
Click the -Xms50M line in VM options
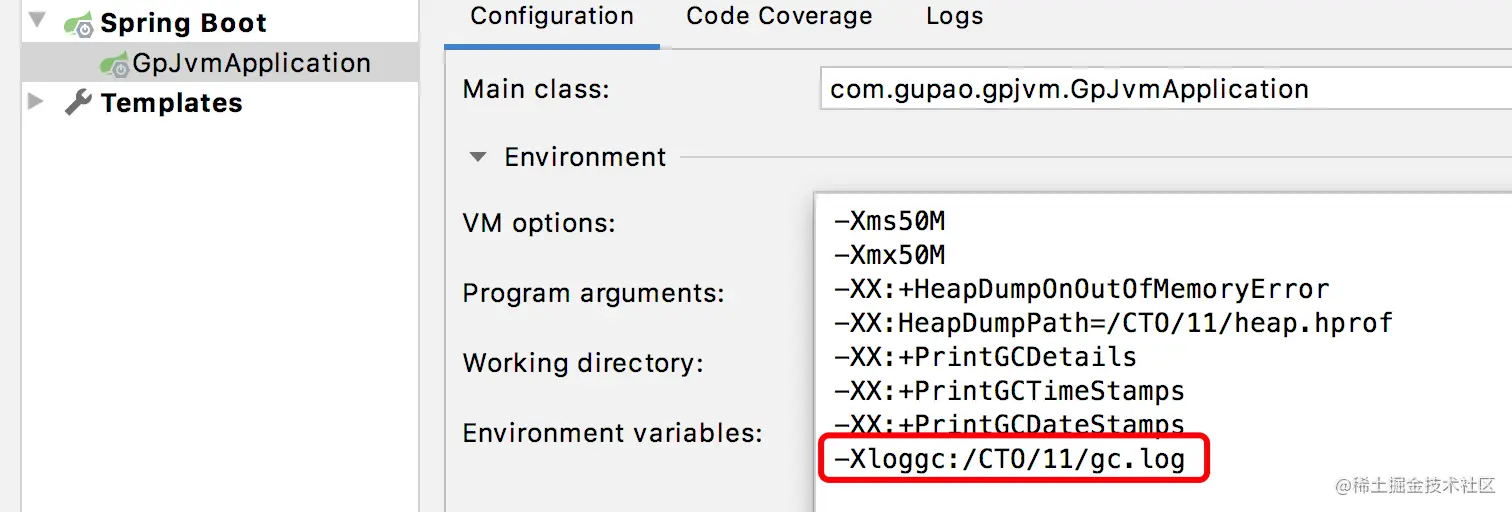pos(889,220)
